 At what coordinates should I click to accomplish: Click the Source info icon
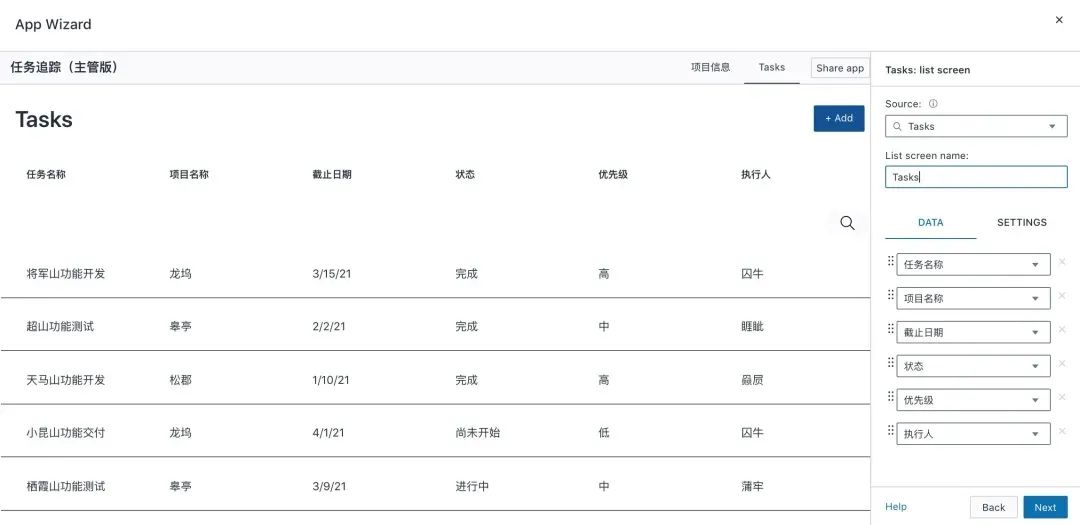[933, 104]
